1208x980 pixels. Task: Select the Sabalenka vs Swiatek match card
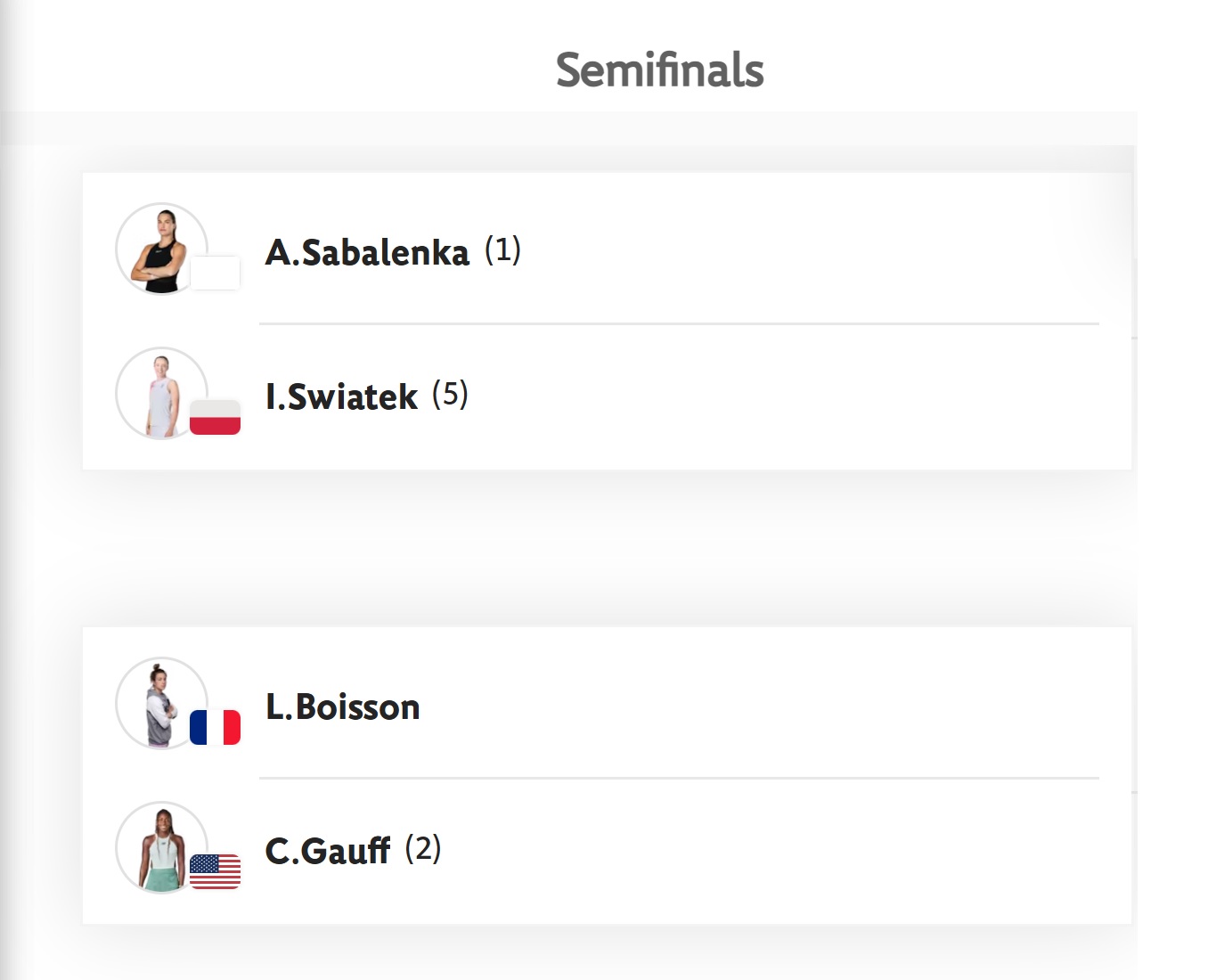point(607,321)
